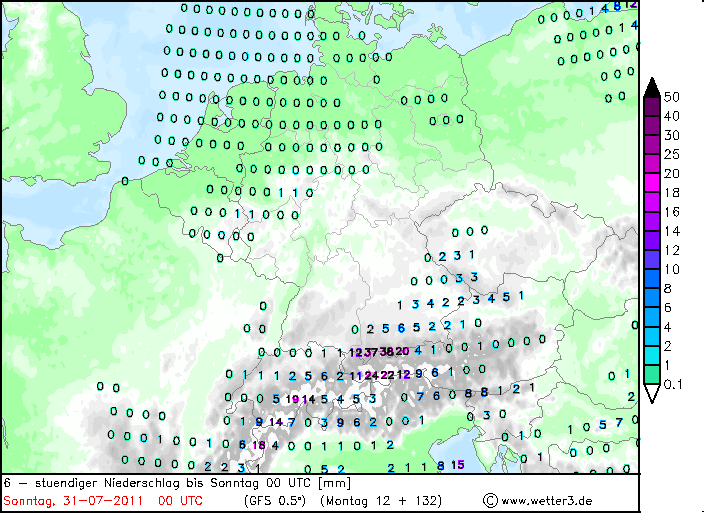
Task: Click the legend label 50
Action: (x=672, y=96)
